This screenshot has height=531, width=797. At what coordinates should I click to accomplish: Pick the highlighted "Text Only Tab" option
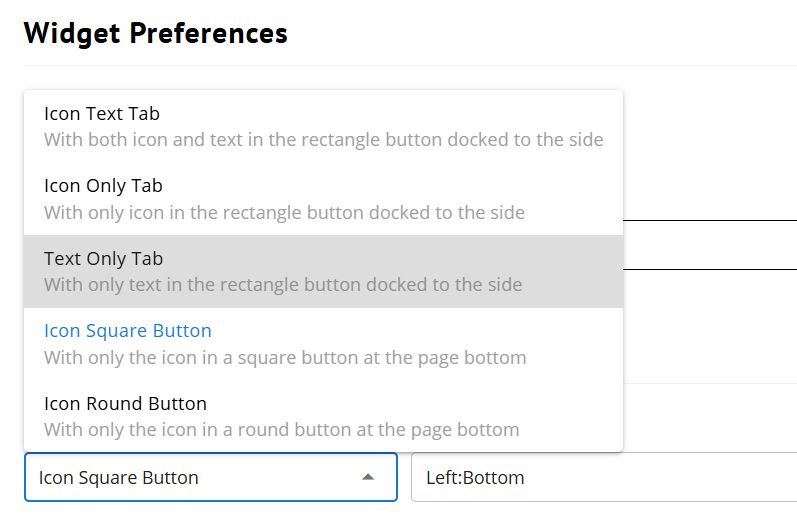tap(103, 259)
